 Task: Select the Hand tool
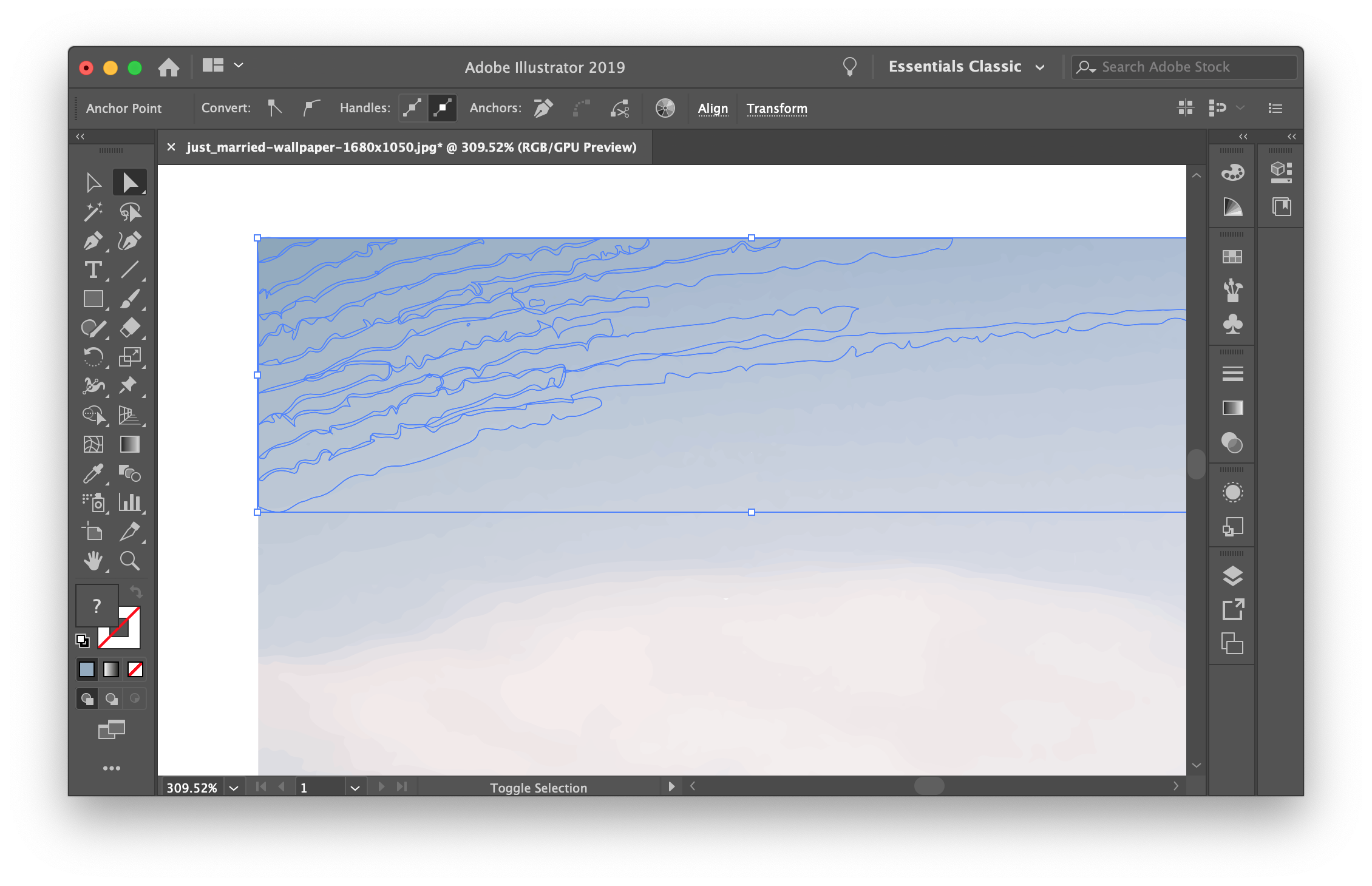point(92,561)
